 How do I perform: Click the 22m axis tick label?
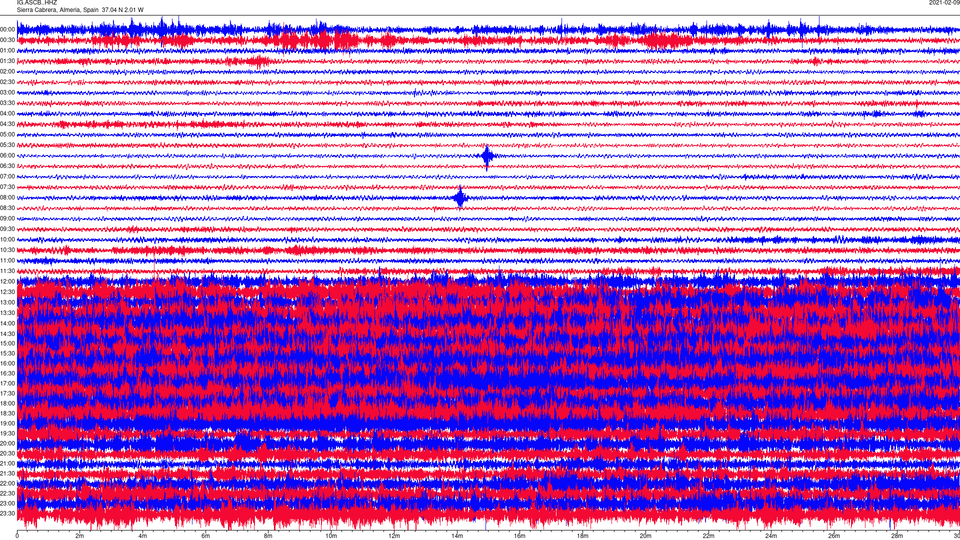[x=708, y=536]
